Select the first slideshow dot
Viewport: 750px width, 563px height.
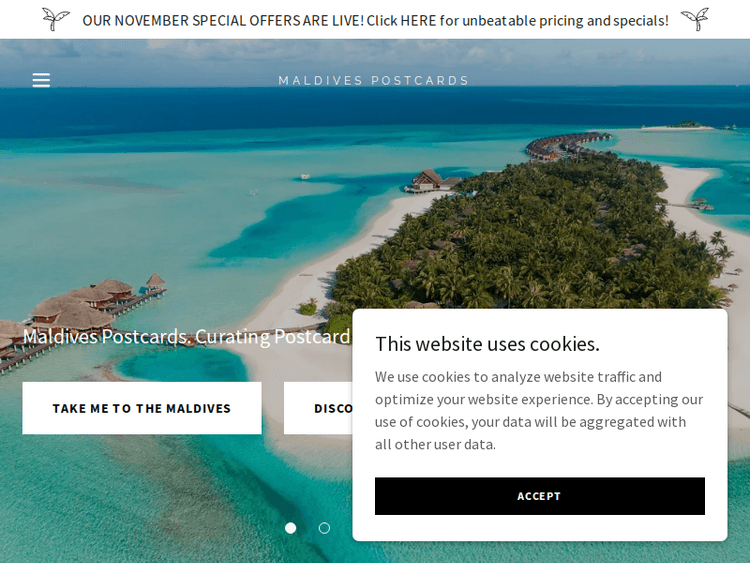tap(290, 528)
